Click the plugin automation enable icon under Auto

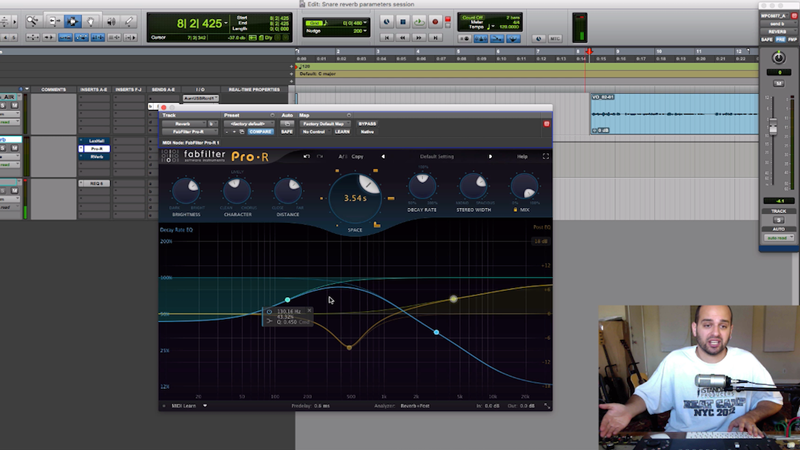tap(287, 124)
